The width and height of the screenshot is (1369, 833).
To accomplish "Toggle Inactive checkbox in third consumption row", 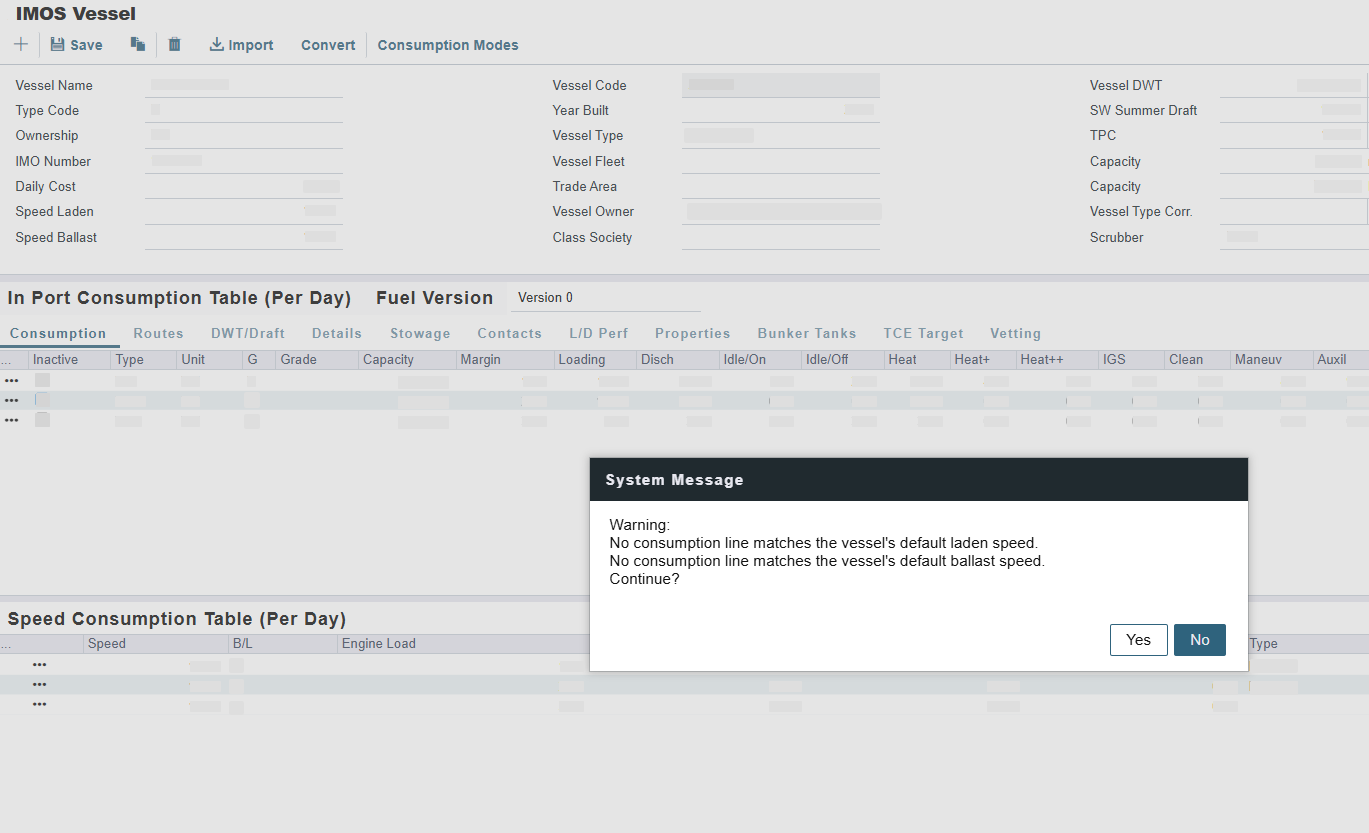I will point(42,420).
